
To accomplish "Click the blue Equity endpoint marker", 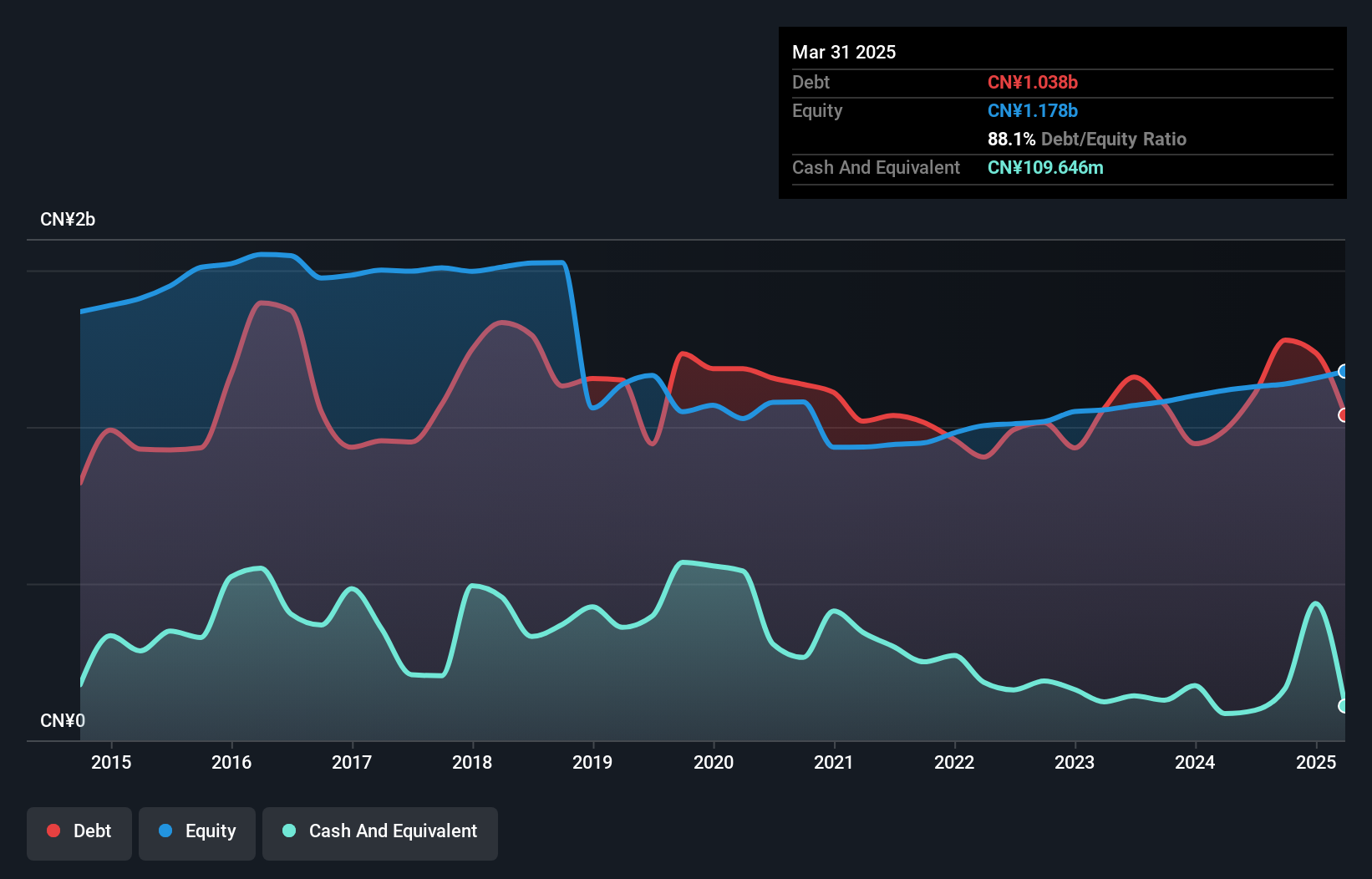I will [x=1343, y=371].
